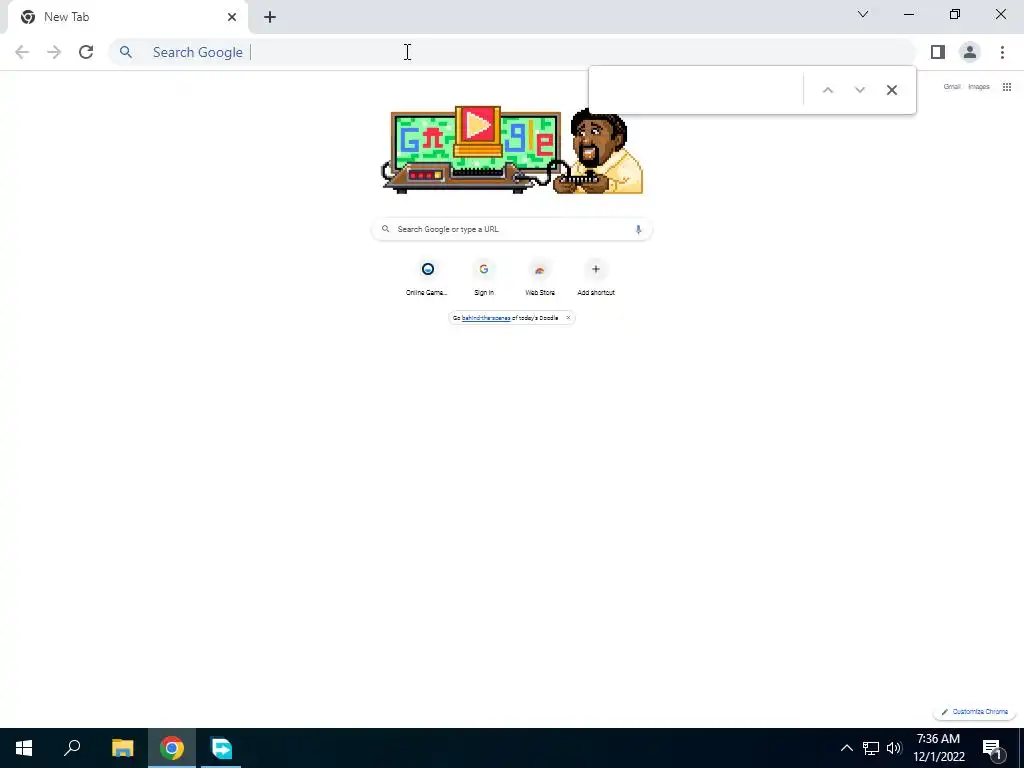The width and height of the screenshot is (1024, 768).
Task: Close the New Tab tab
Action: [232, 17]
